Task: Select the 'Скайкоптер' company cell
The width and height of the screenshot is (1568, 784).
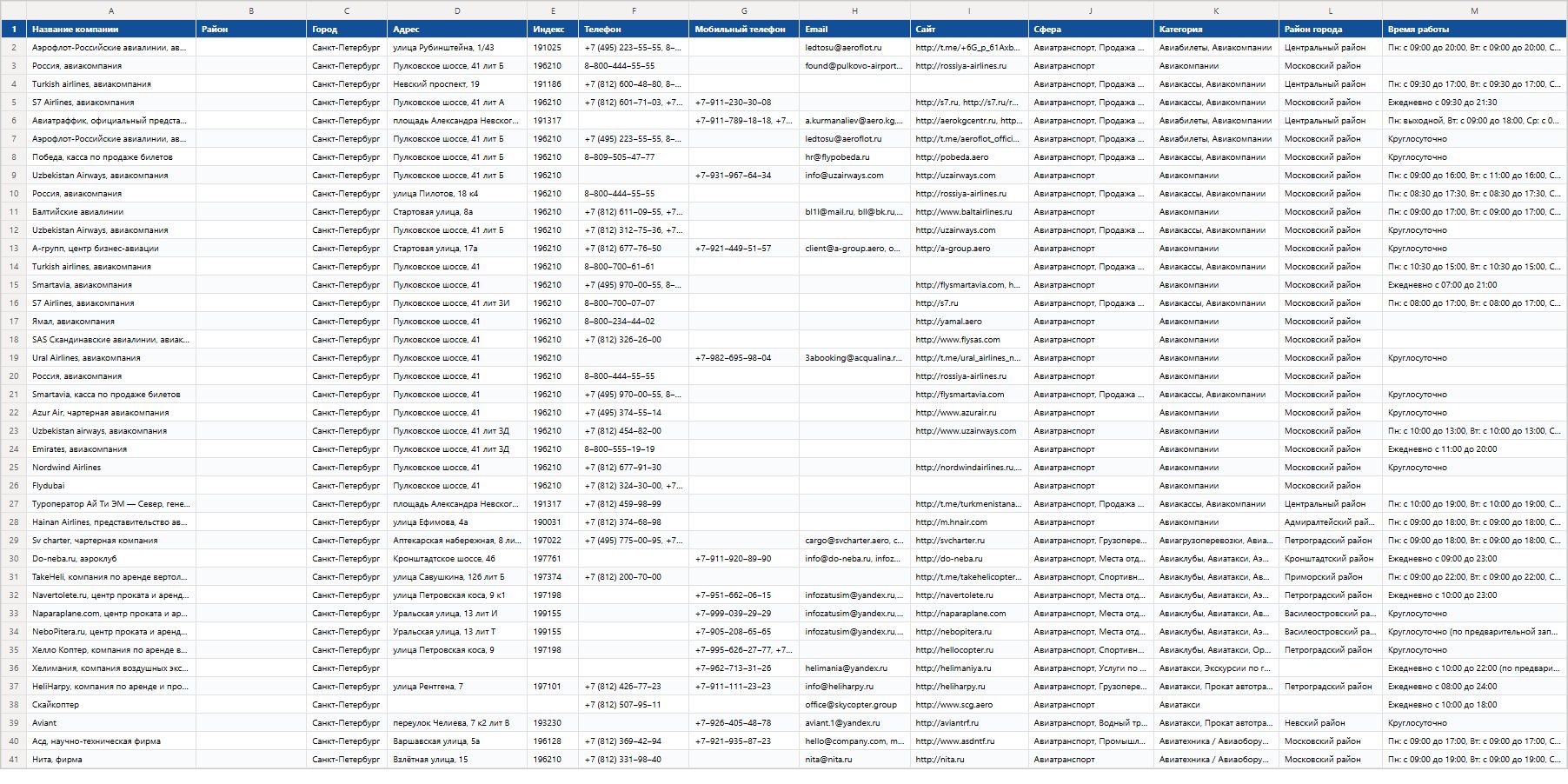Action: tap(111, 704)
